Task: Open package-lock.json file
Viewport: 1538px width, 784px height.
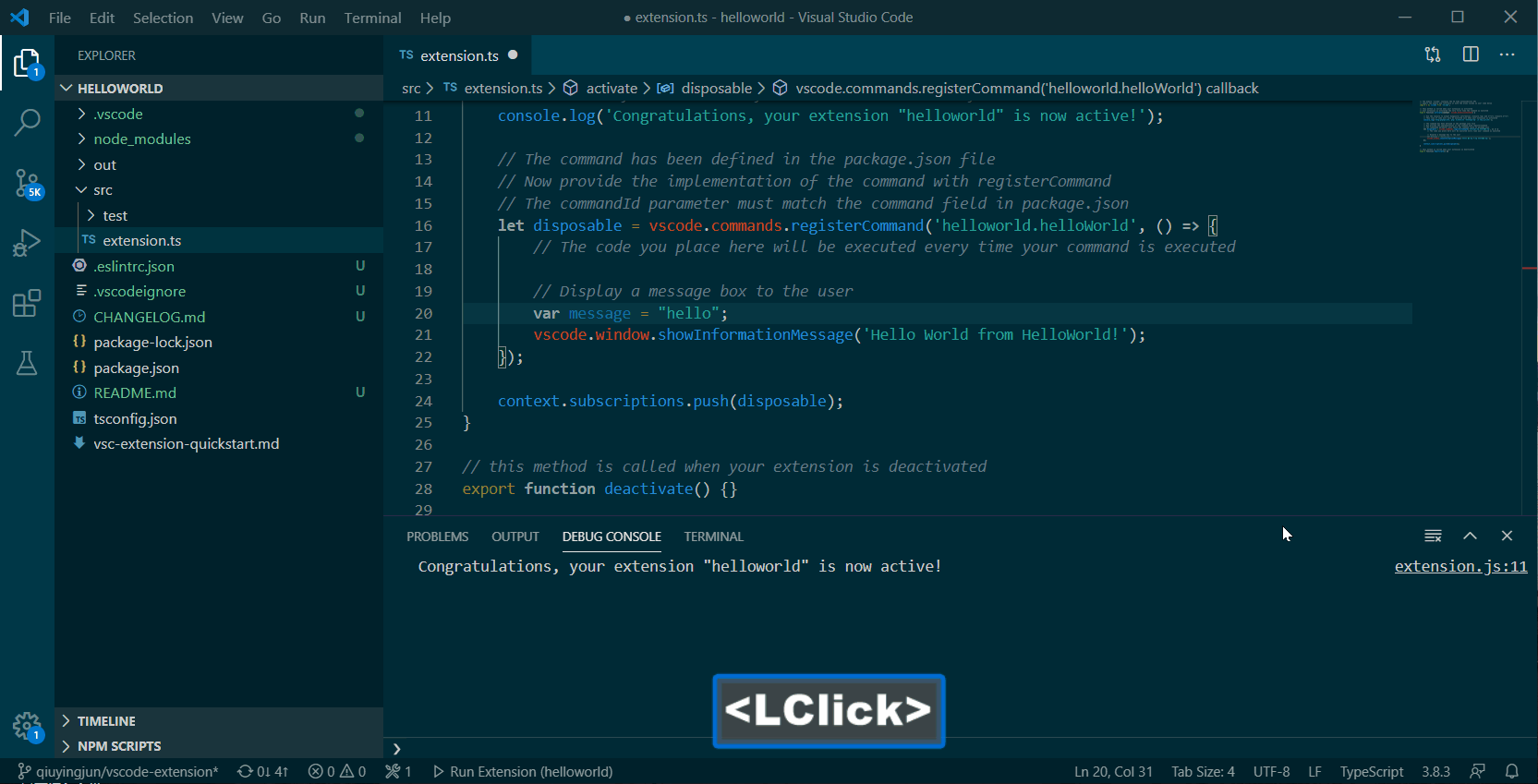Action: click(x=219, y=342)
